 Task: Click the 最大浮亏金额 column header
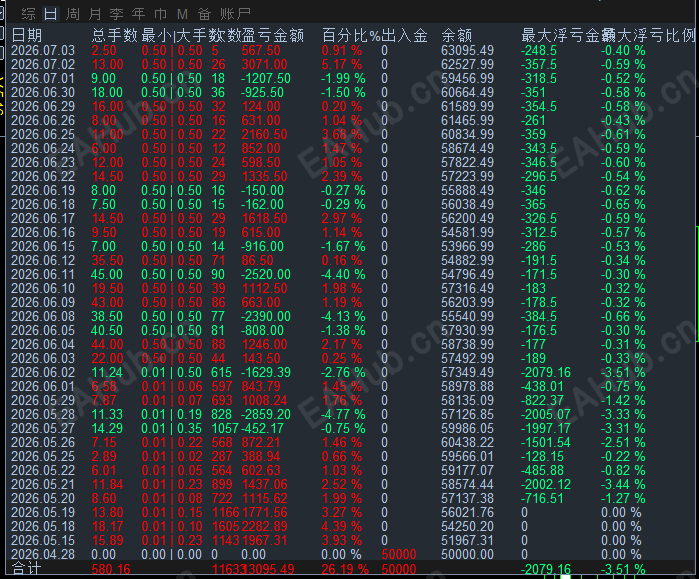point(563,35)
